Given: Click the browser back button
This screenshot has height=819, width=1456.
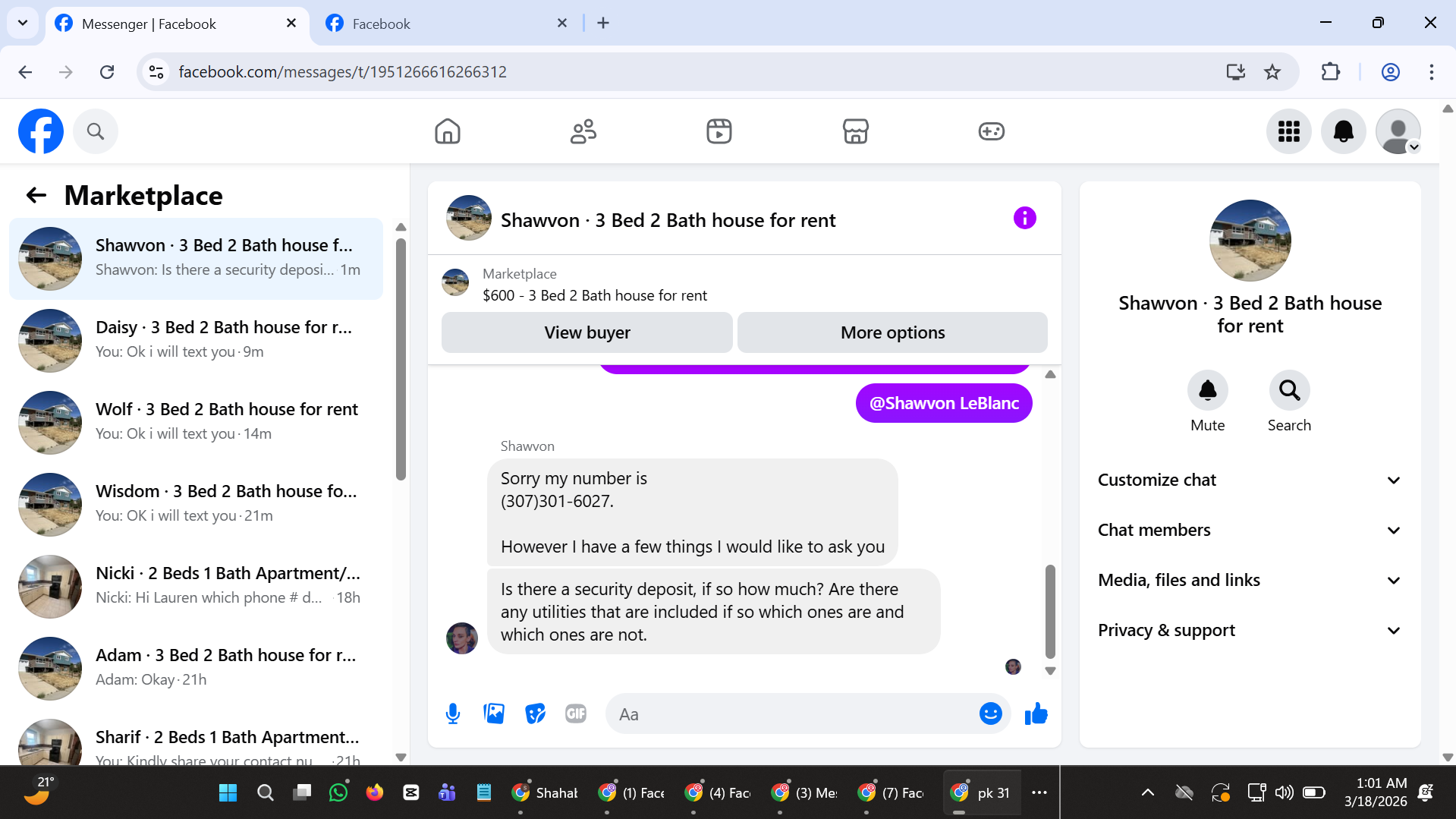Looking at the screenshot, I should click(x=25, y=72).
